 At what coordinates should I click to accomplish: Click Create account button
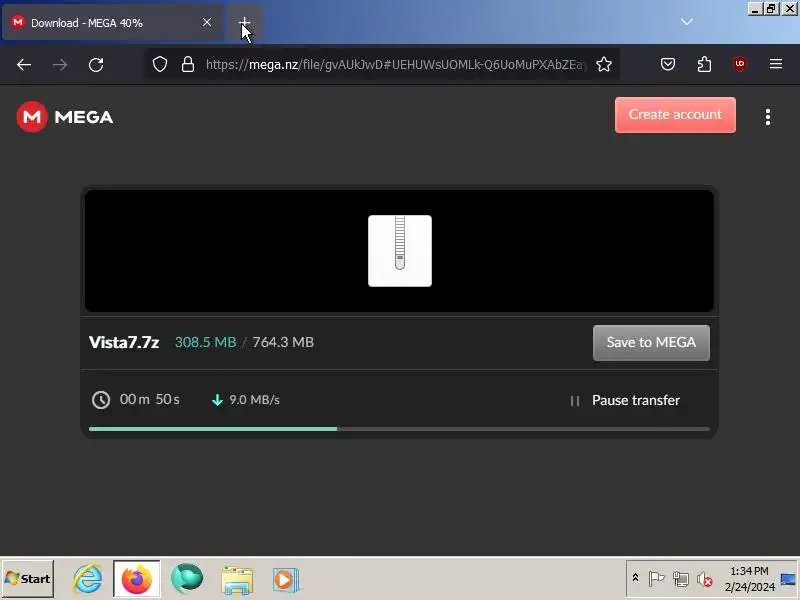point(675,115)
